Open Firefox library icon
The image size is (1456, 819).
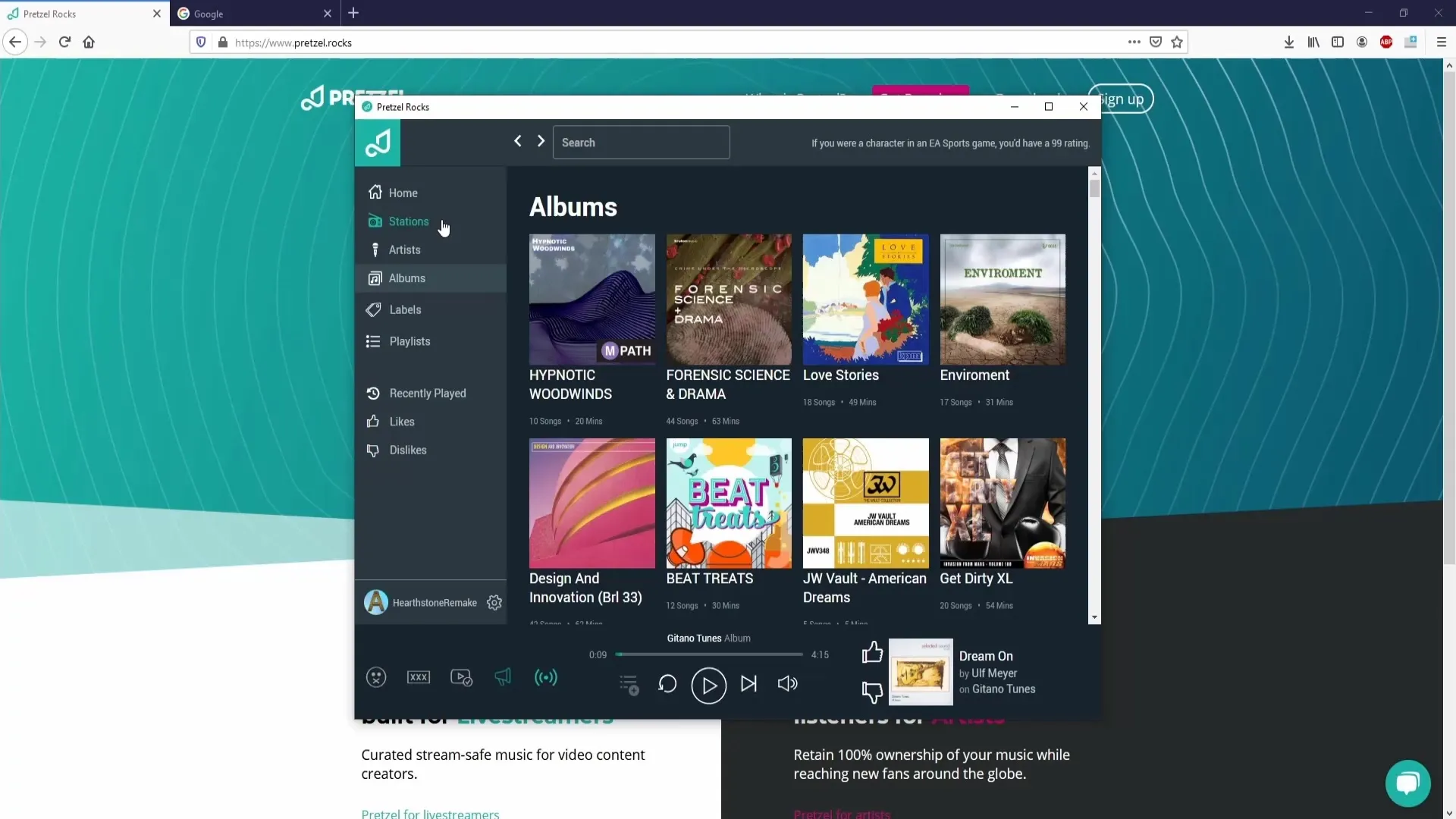coord(1313,42)
